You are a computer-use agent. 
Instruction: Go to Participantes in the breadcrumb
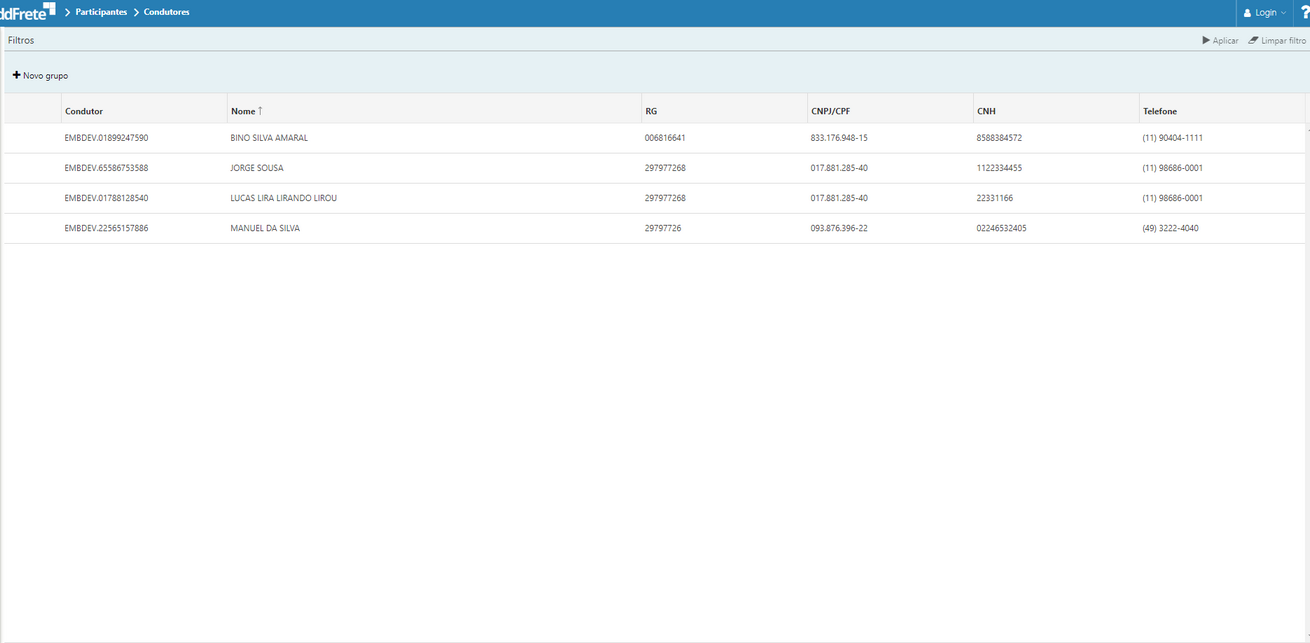(x=101, y=12)
